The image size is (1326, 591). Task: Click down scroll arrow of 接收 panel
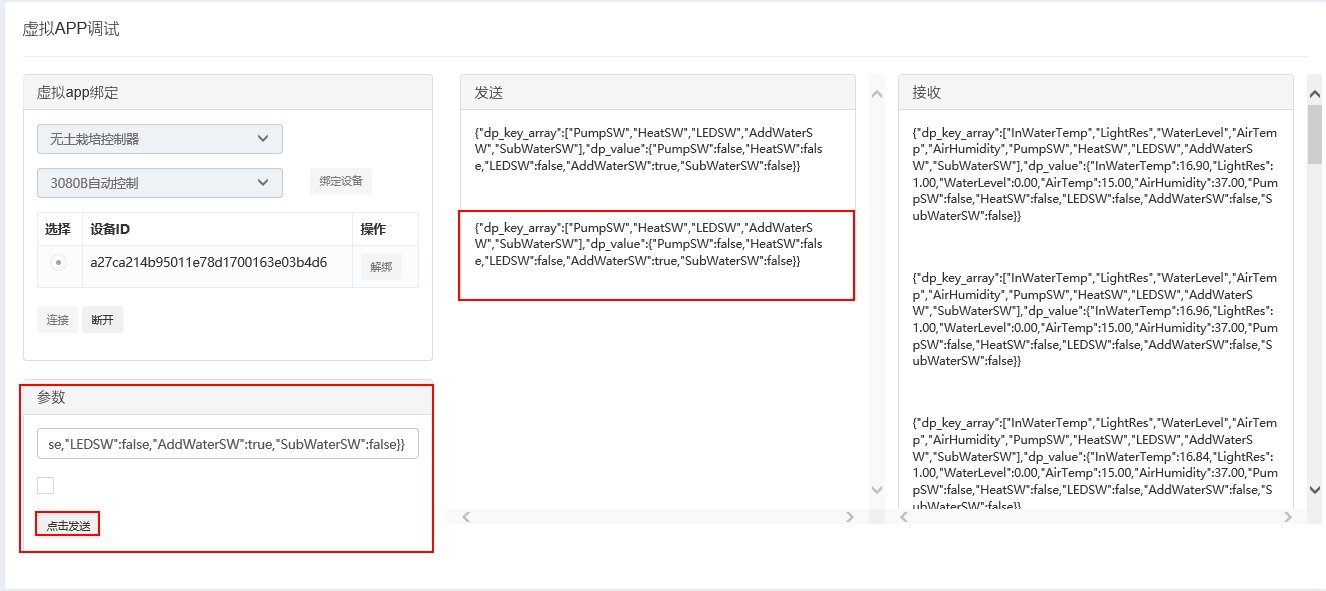(x=1315, y=489)
